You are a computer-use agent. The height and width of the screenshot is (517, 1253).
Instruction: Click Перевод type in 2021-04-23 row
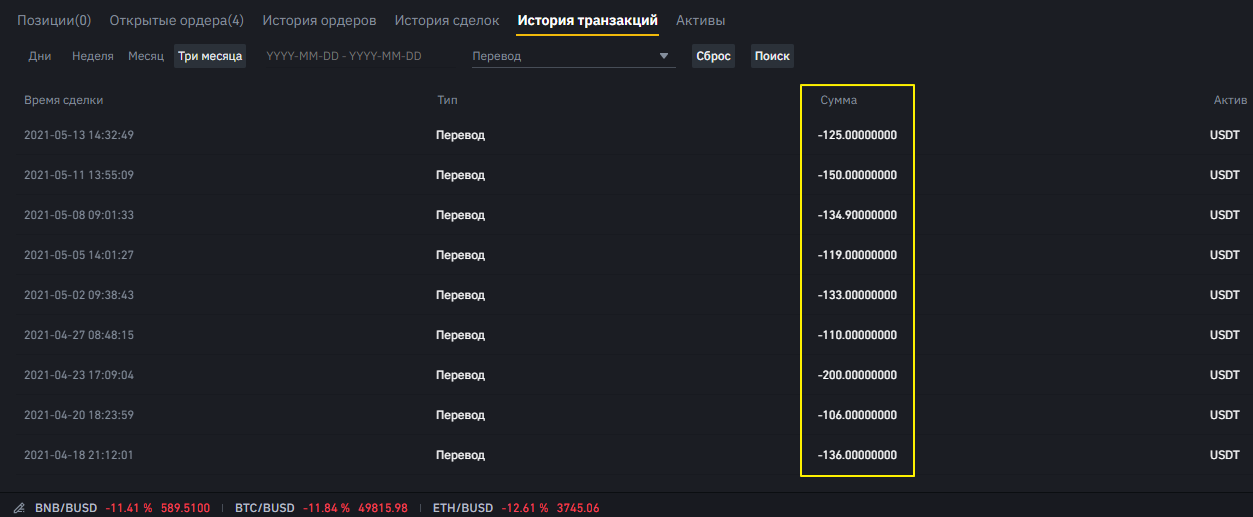[x=461, y=375]
